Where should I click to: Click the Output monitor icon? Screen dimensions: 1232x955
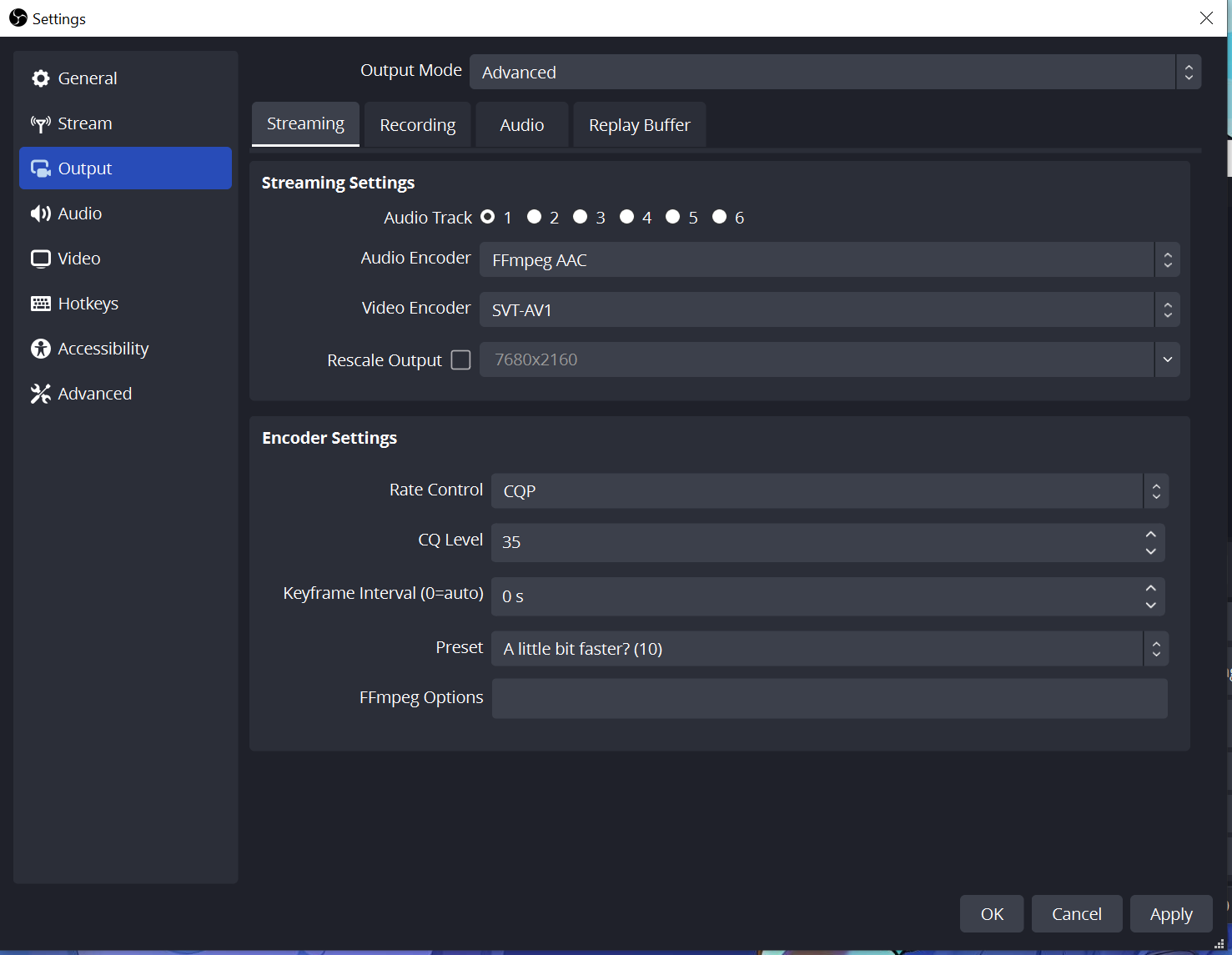[x=41, y=168]
